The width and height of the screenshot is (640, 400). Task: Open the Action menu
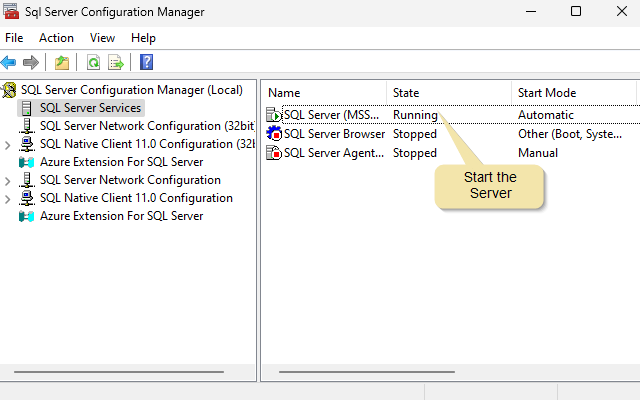coord(56,38)
